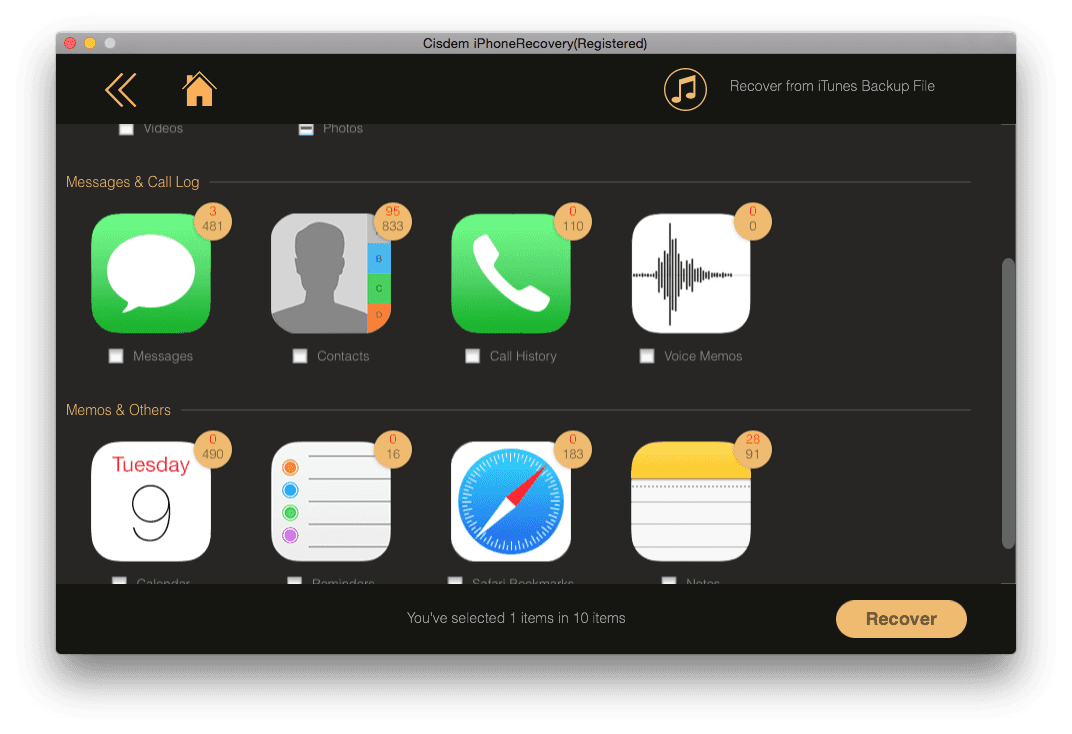Click the Contacts label text
The width and height of the screenshot is (1072, 734).
pos(343,356)
